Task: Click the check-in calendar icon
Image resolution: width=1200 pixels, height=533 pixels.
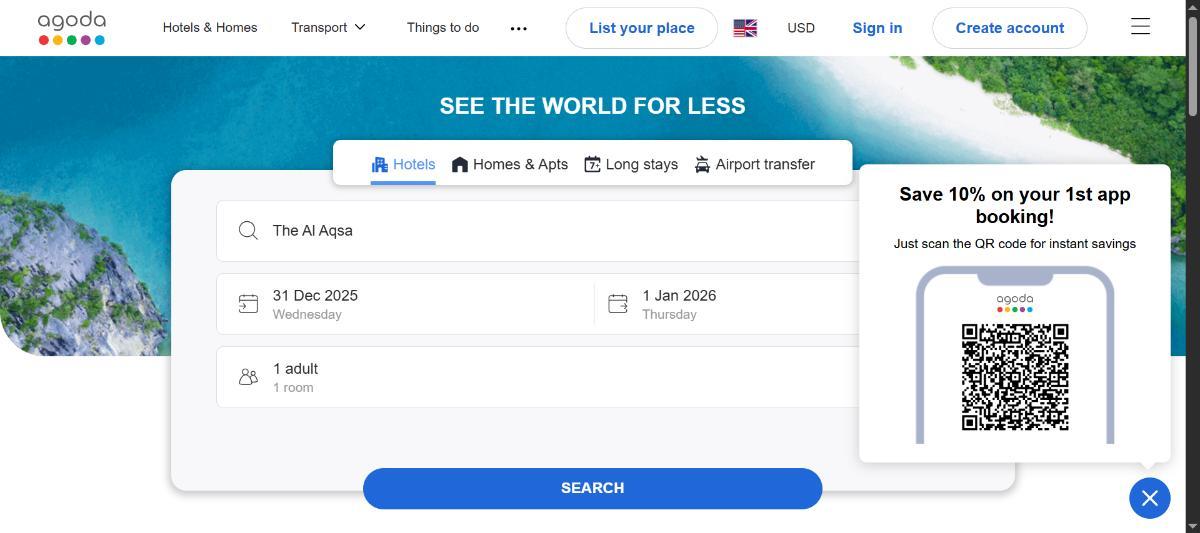Action: click(x=248, y=304)
